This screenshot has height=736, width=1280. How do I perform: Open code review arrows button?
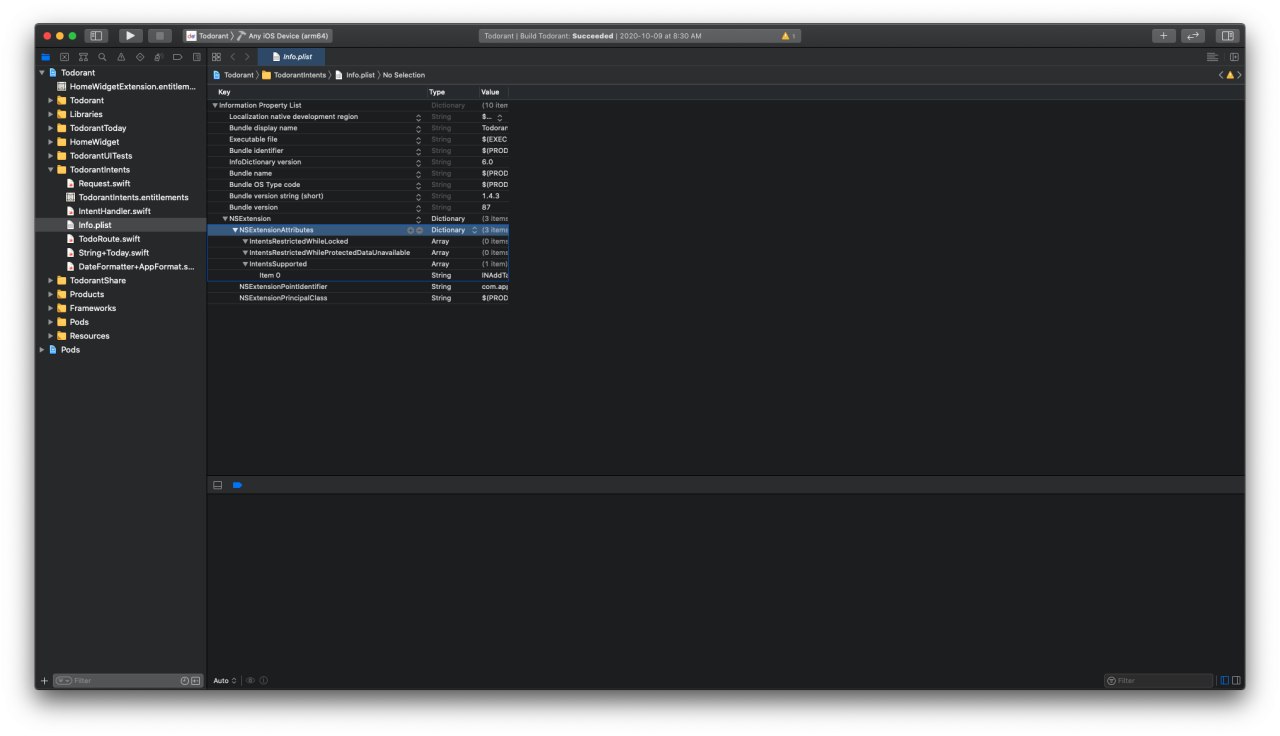[1193, 36]
